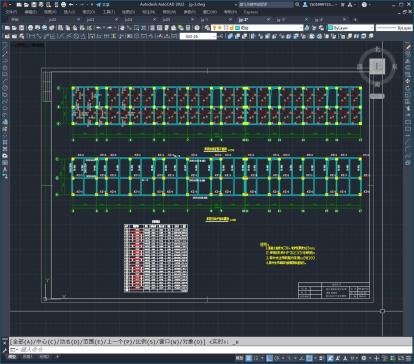Select the Table tool in Draw toolbar

click(x=5, y=162)
